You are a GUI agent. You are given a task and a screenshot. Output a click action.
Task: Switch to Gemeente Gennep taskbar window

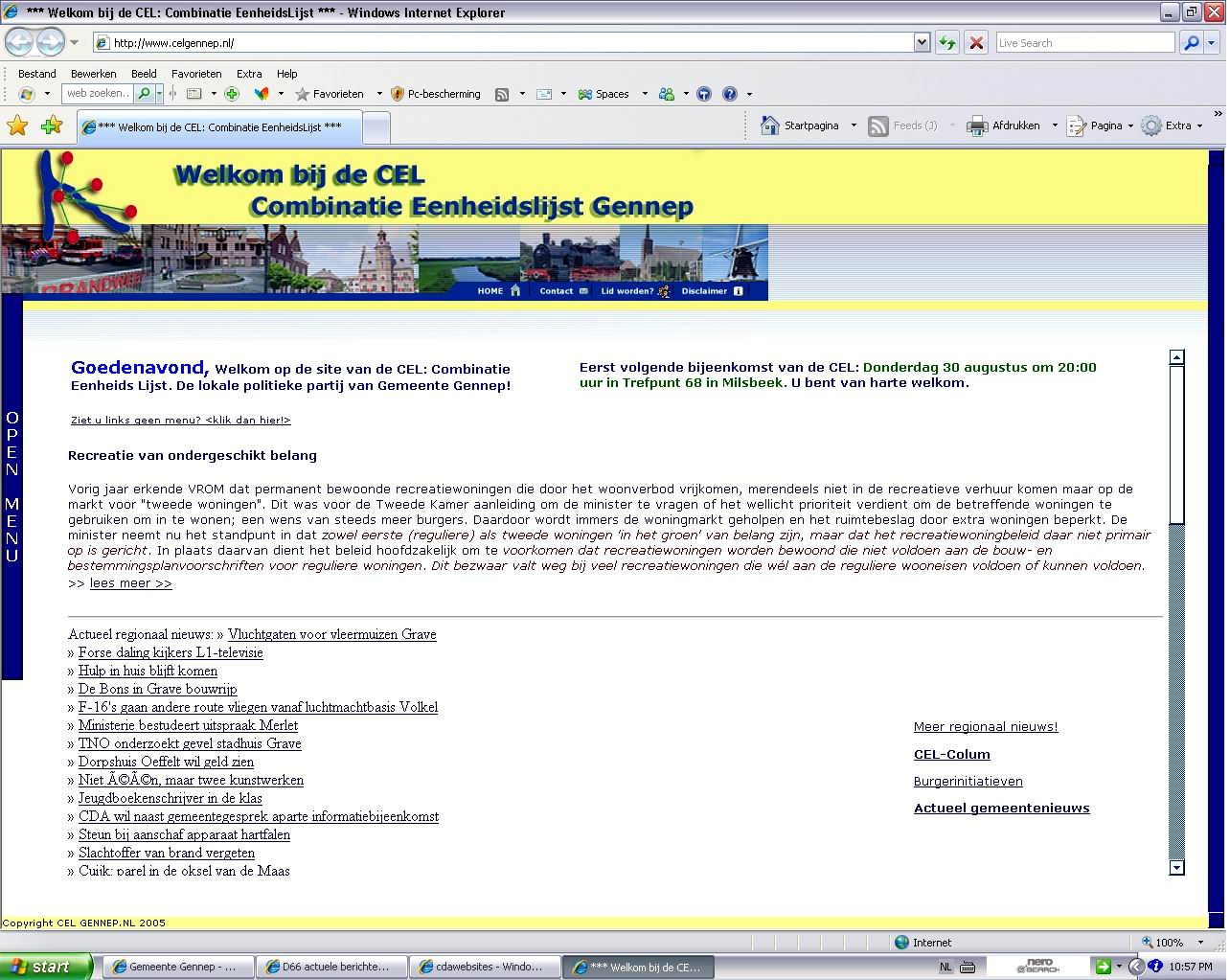click(179, 967)
